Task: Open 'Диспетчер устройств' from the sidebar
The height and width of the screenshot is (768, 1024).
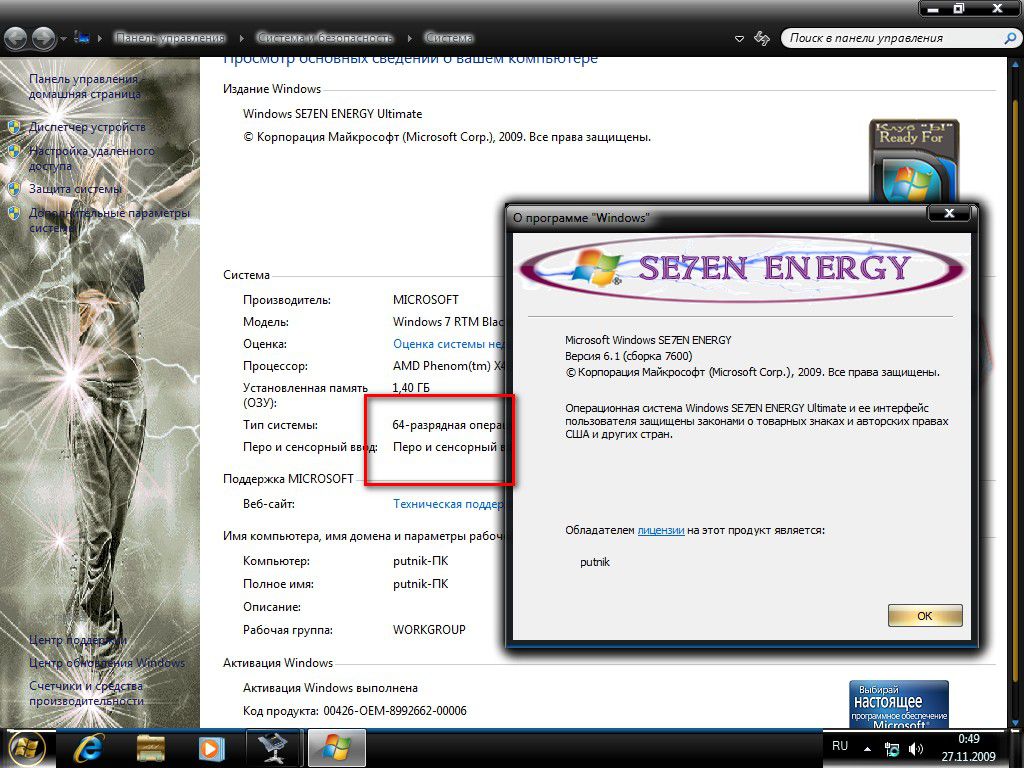Action: point(87,127)
